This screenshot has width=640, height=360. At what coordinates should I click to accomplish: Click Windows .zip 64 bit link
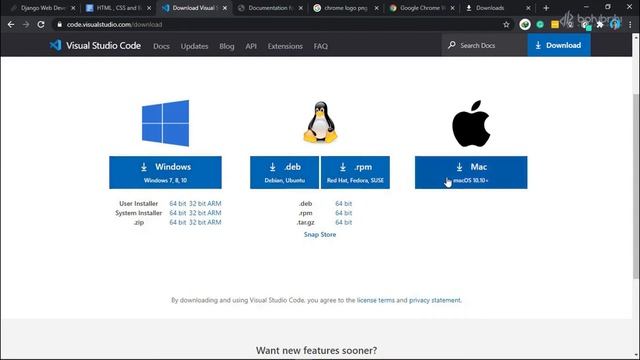tap(178, 222)
